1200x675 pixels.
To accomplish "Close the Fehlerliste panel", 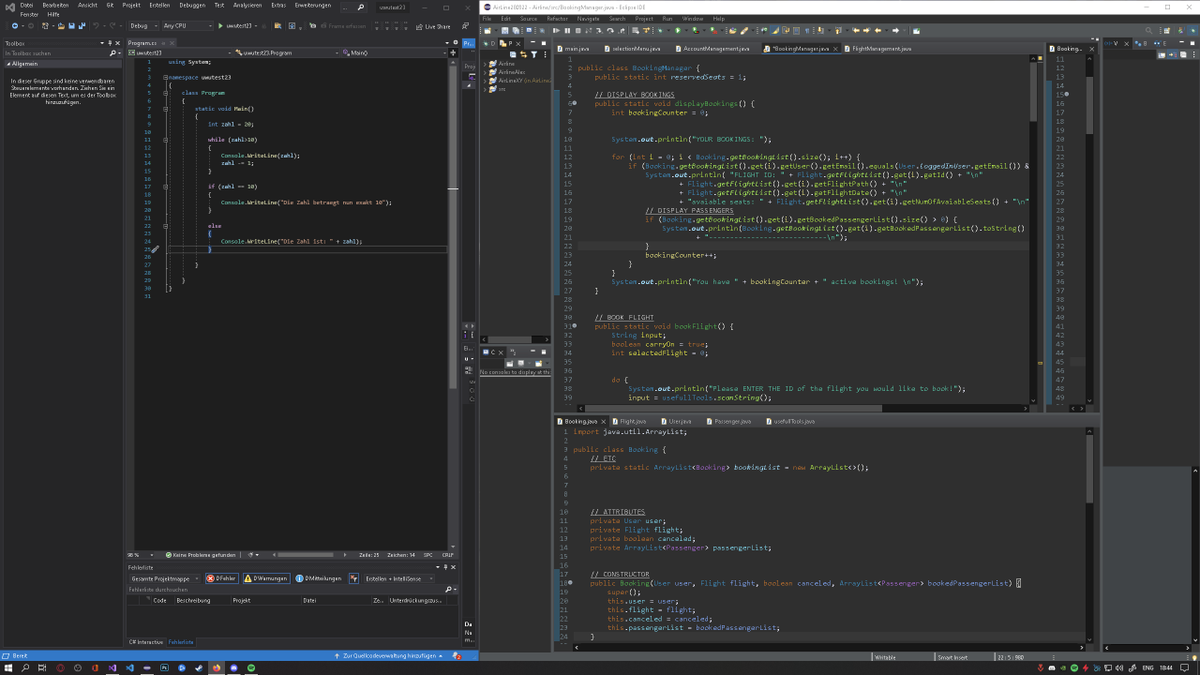I will 453,567.
